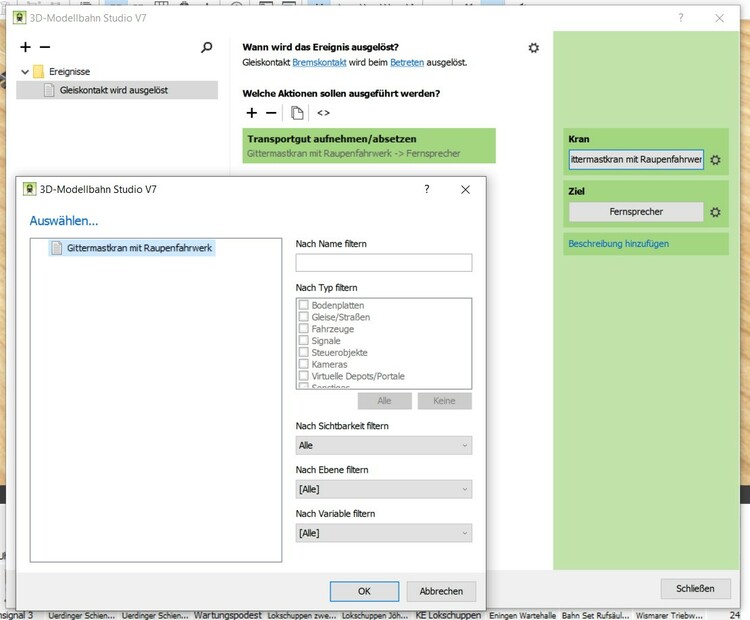Image resolution: width=750 pixels, height=620 pixels.
Task: Click the Alle type filter button
Action: tap(385, 401)
